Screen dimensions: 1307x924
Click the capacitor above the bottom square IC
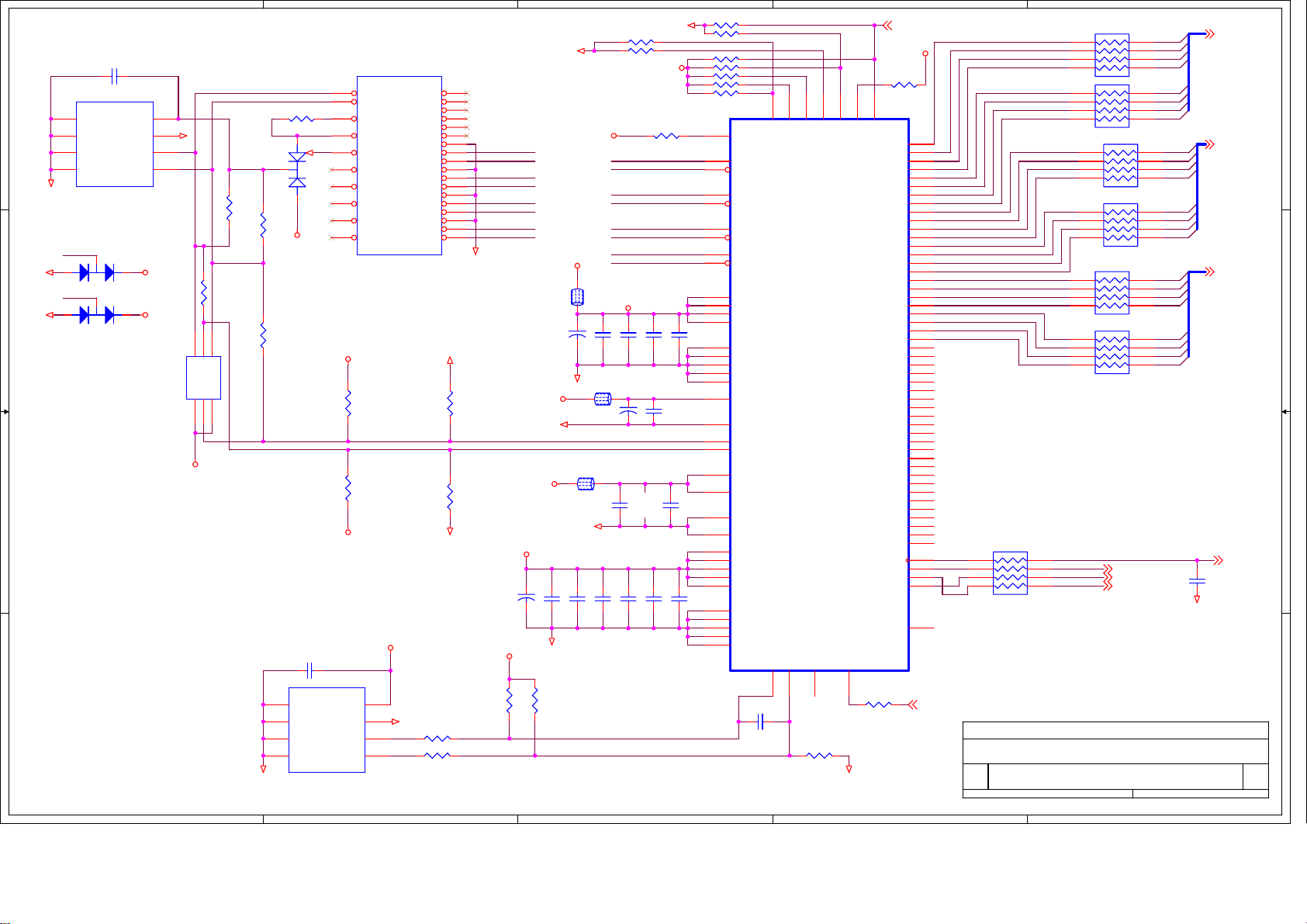tap(309, 670)
